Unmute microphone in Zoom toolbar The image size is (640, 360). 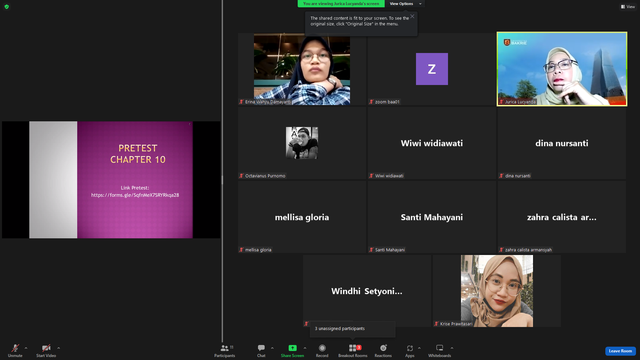[15, 350]
